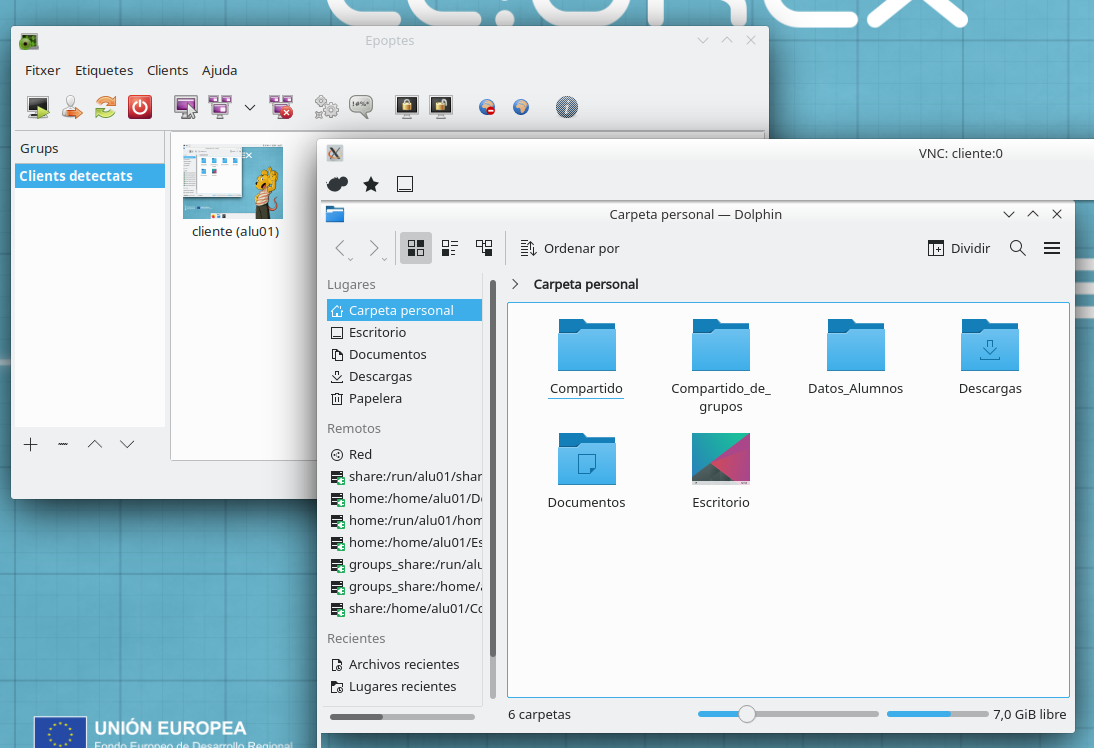Viewport: 1094px width, 748px height.
Task: Stop screen broadcasts icon with red X
Action: pos(281,106)
